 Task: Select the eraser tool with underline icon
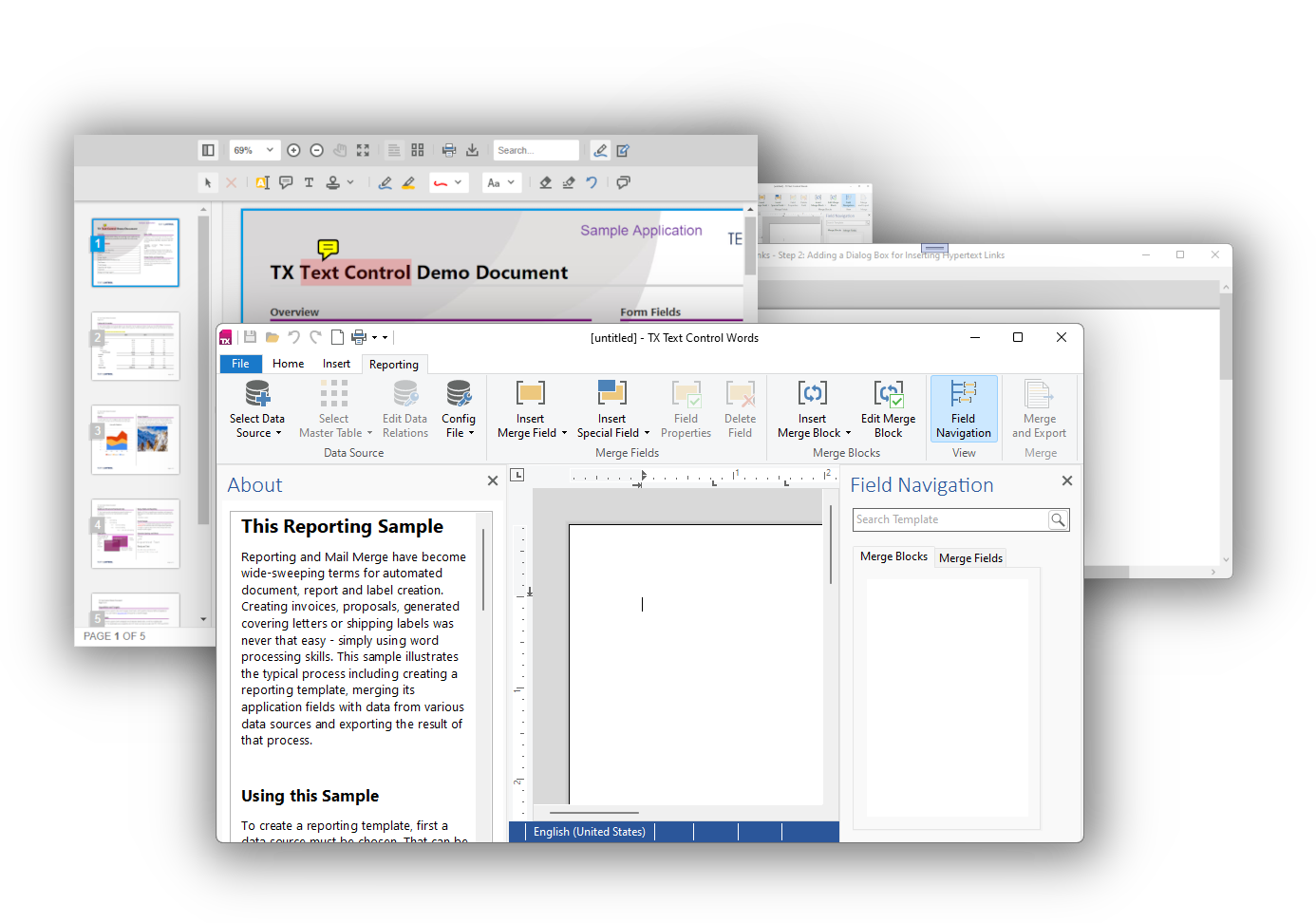pos(569,182)
